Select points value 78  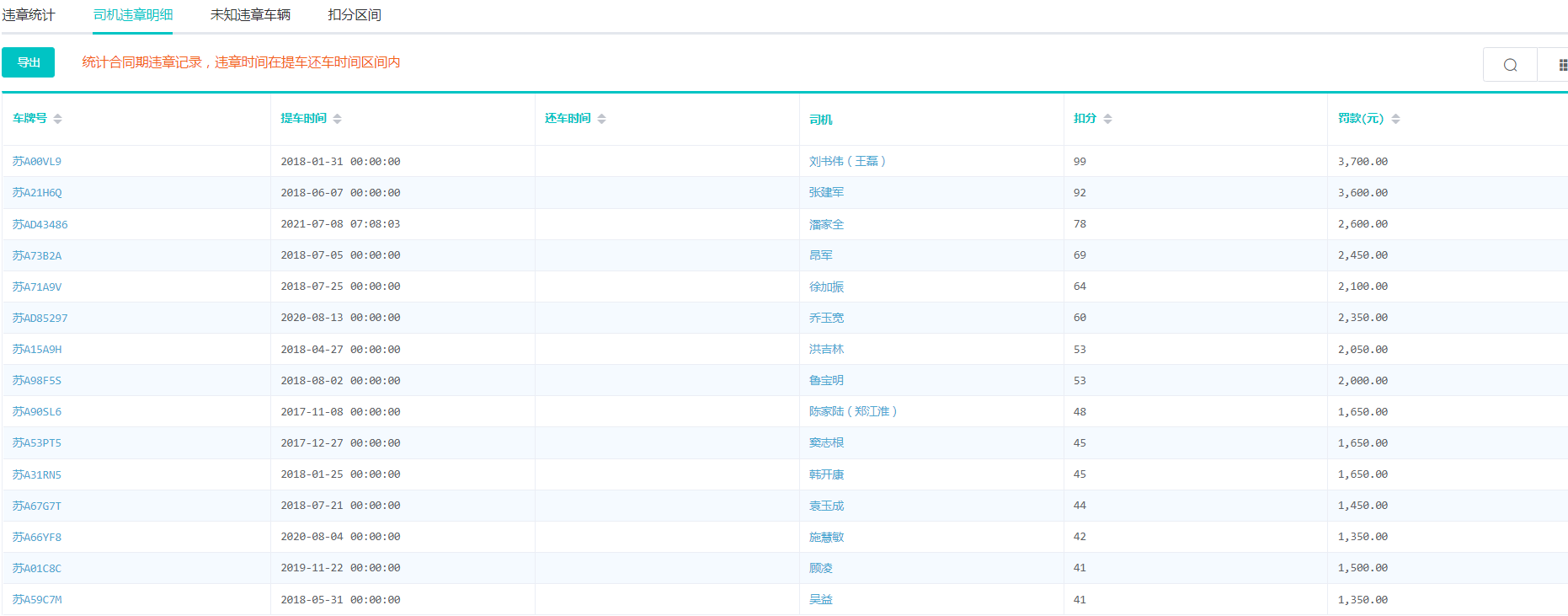tap(1080, 224)
